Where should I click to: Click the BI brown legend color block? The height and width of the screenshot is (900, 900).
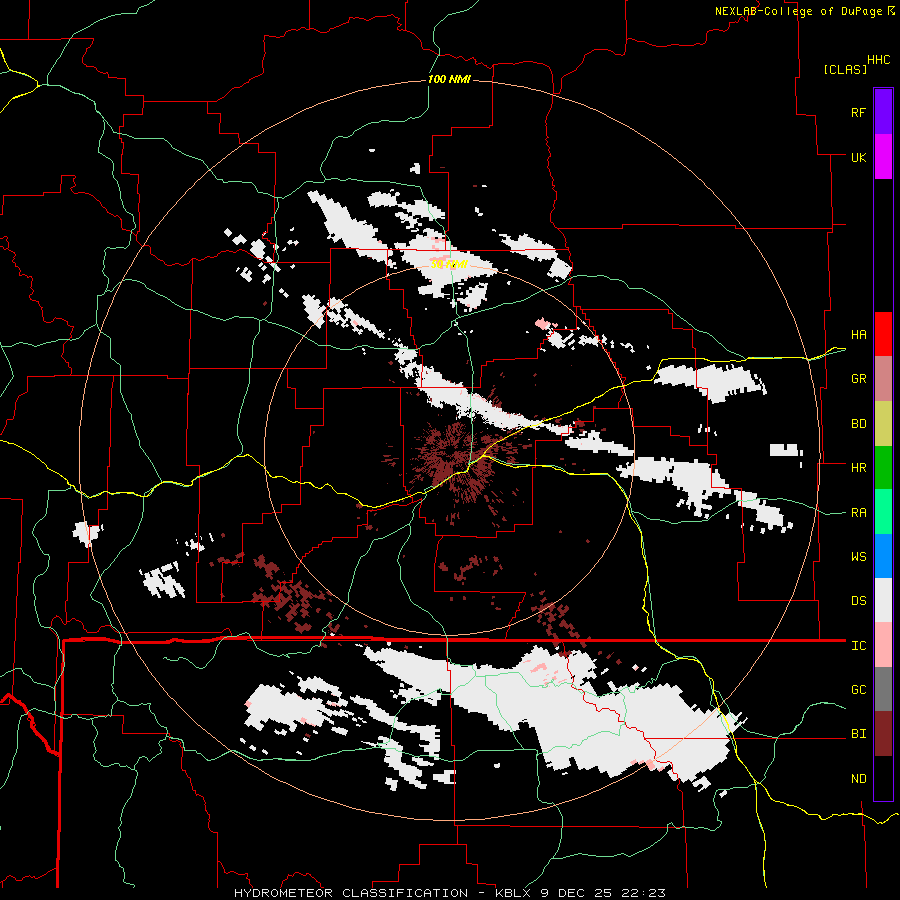click(x=883, y=734)
